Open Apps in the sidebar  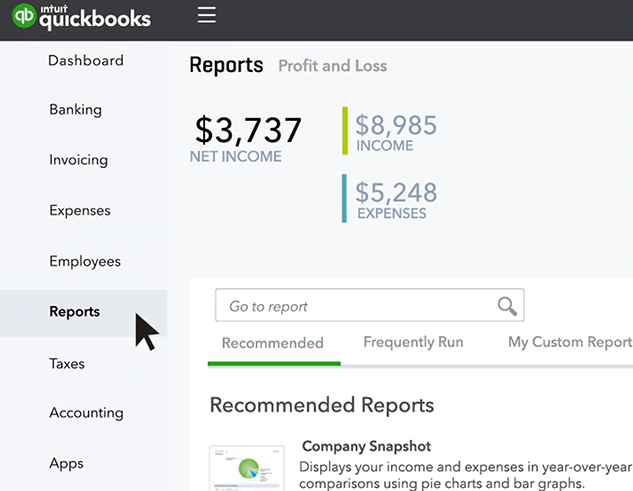66,463
